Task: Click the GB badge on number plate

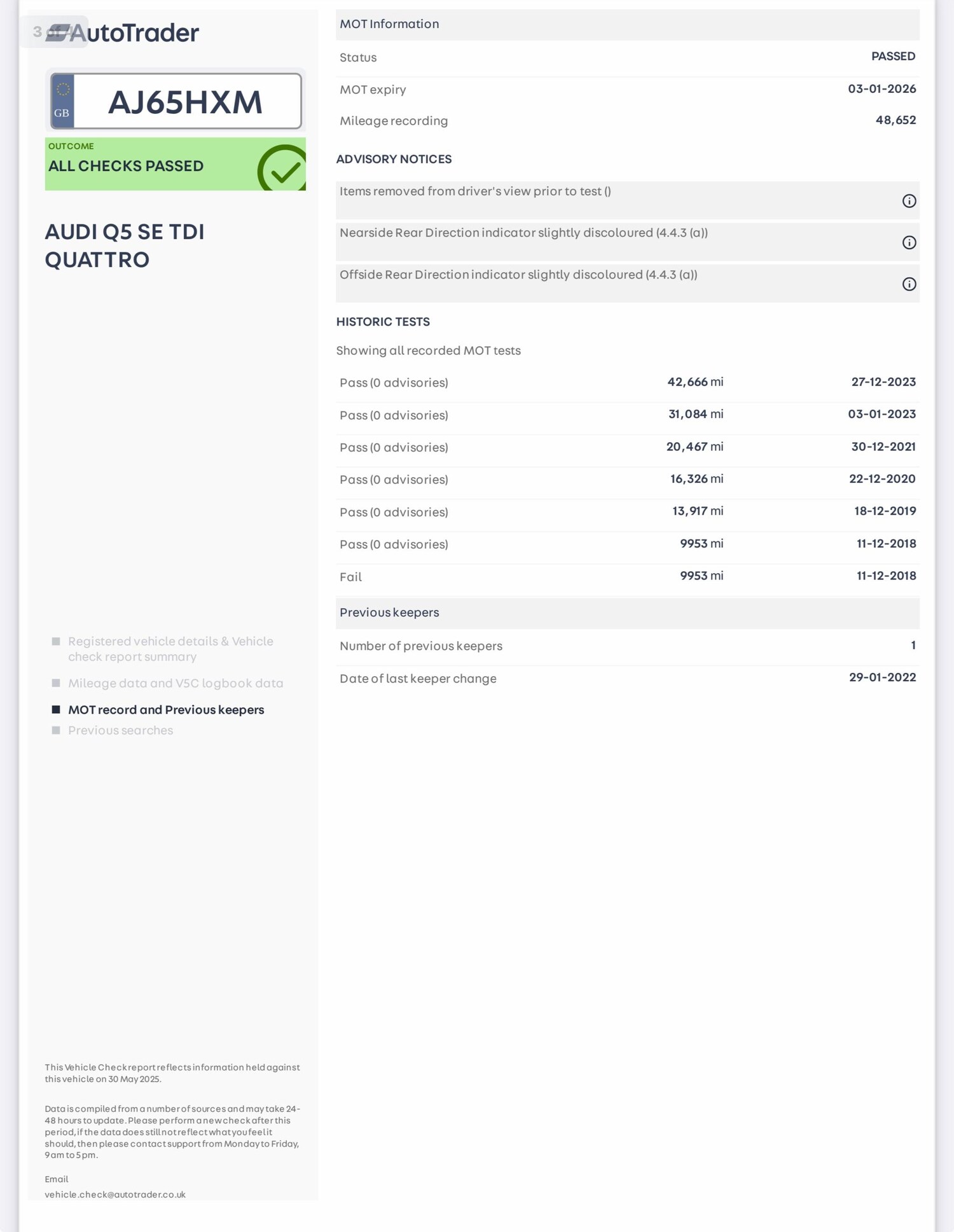Action: pyautogui.click(x=62, y=101)
